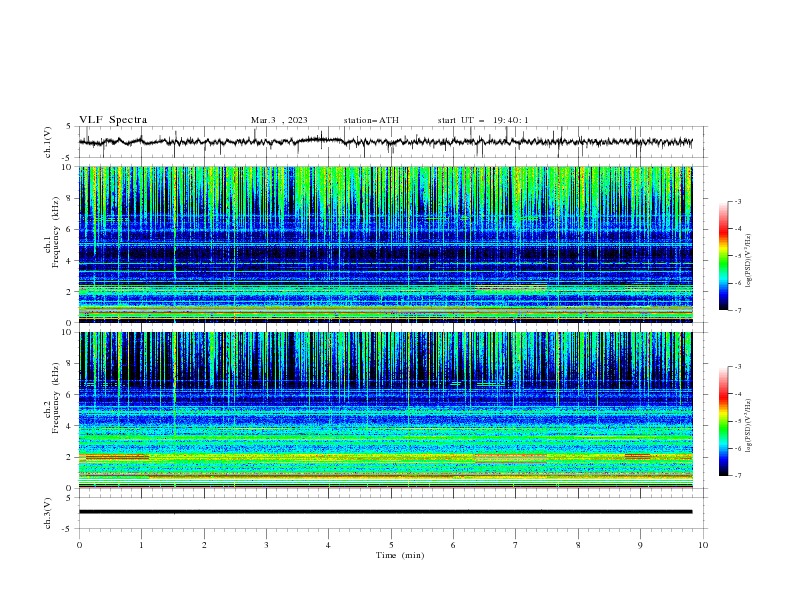The image size is (792, 612).
Task: Click the '-3' tick on upper colorbar
Action: (x=738, y=201)
